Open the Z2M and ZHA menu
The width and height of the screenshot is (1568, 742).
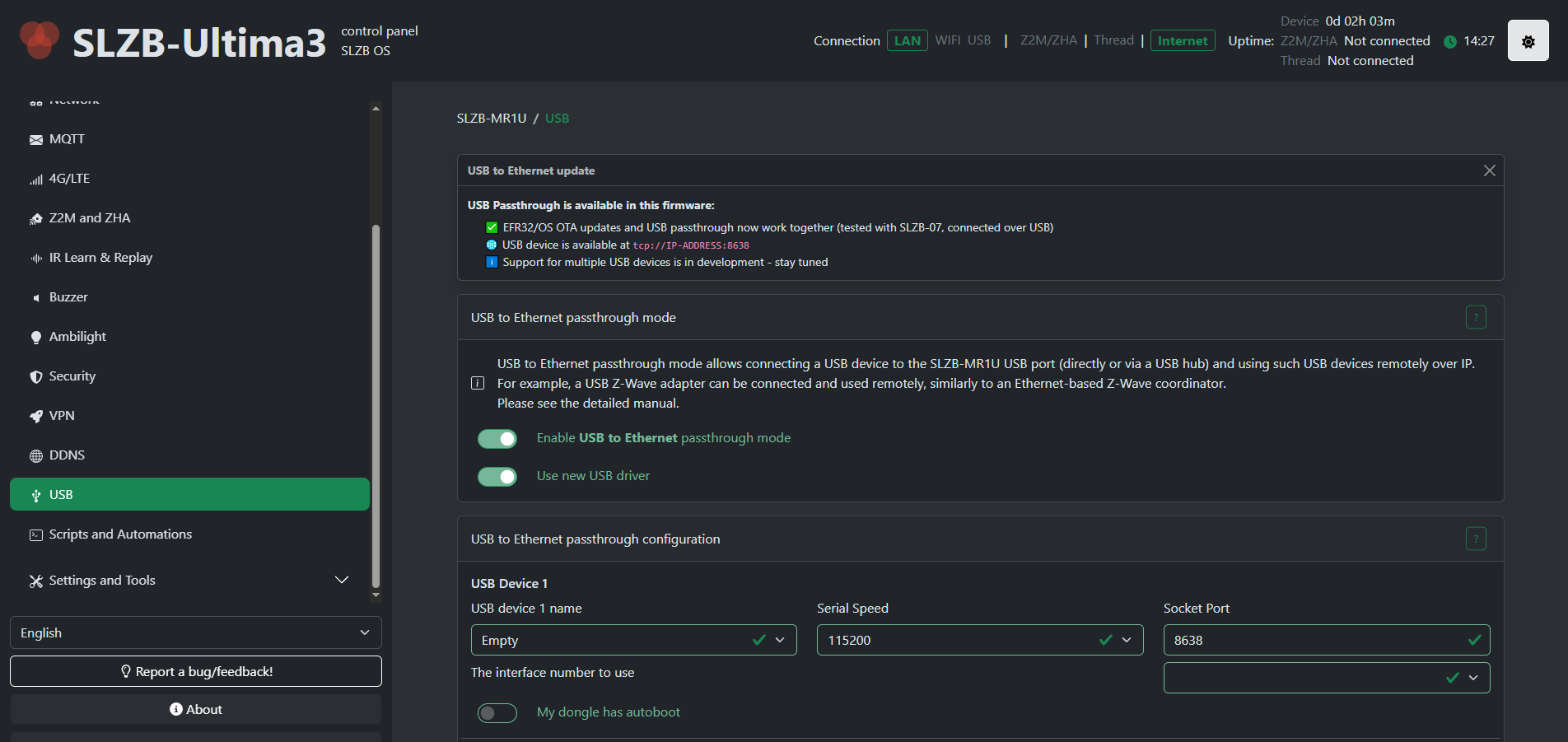pos(90,218)
